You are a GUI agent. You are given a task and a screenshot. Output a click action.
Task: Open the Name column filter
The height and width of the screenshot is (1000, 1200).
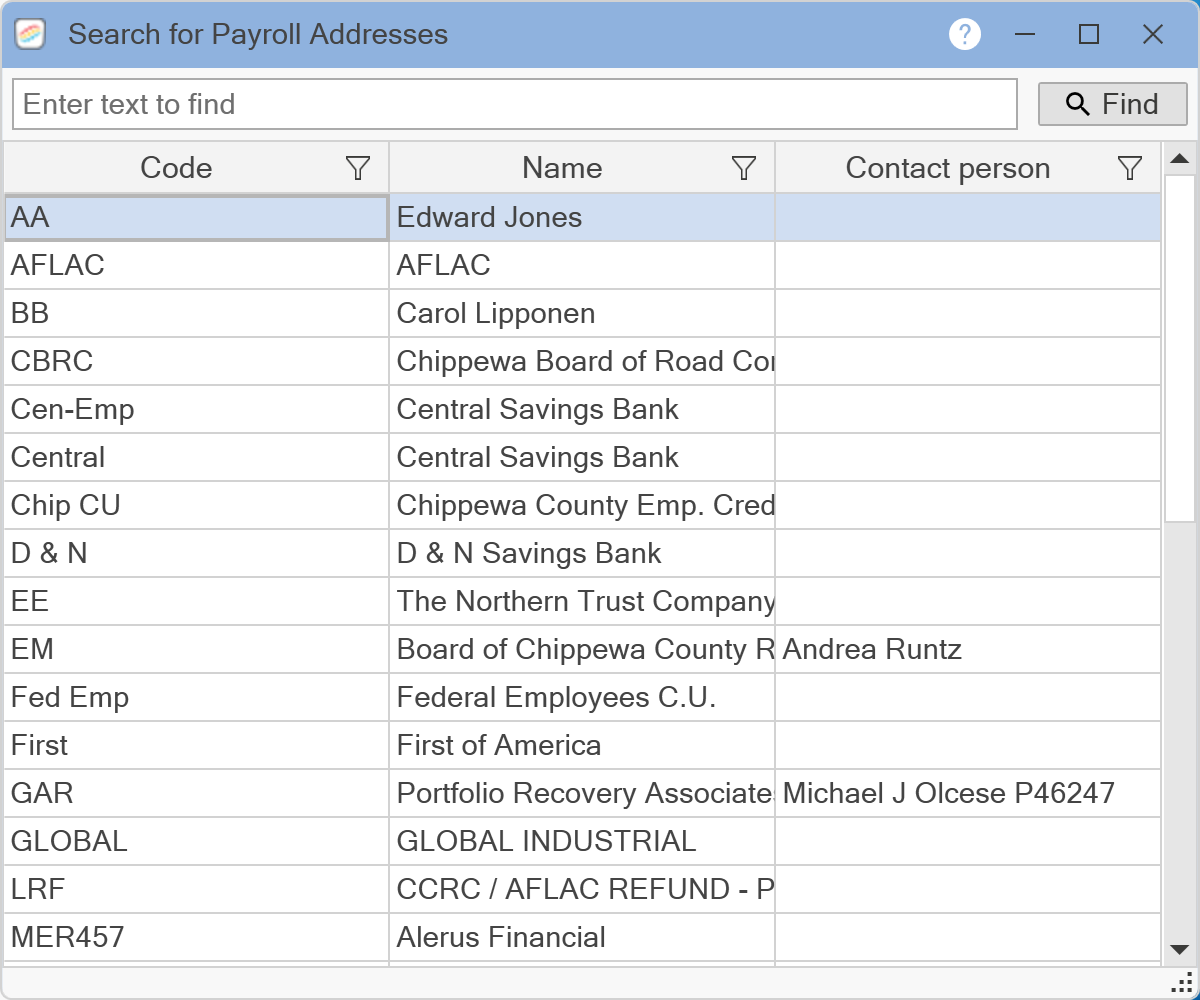744,168
